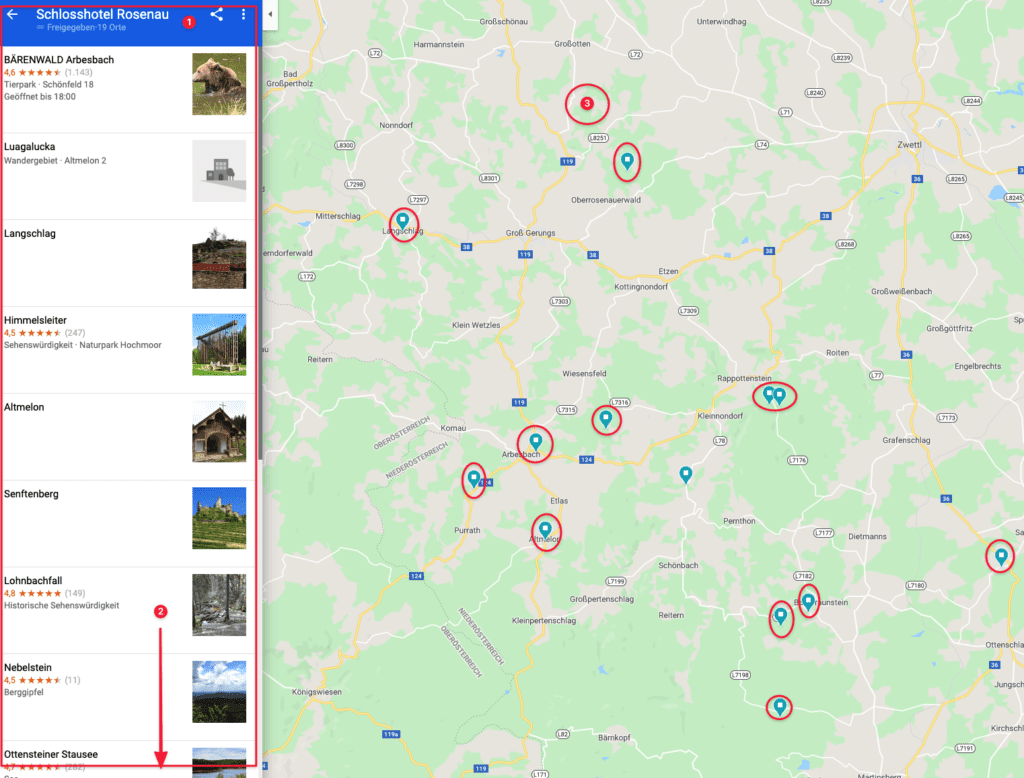
Task: Click the Altmelon chapel thumbnail
Action: point(219,431)
